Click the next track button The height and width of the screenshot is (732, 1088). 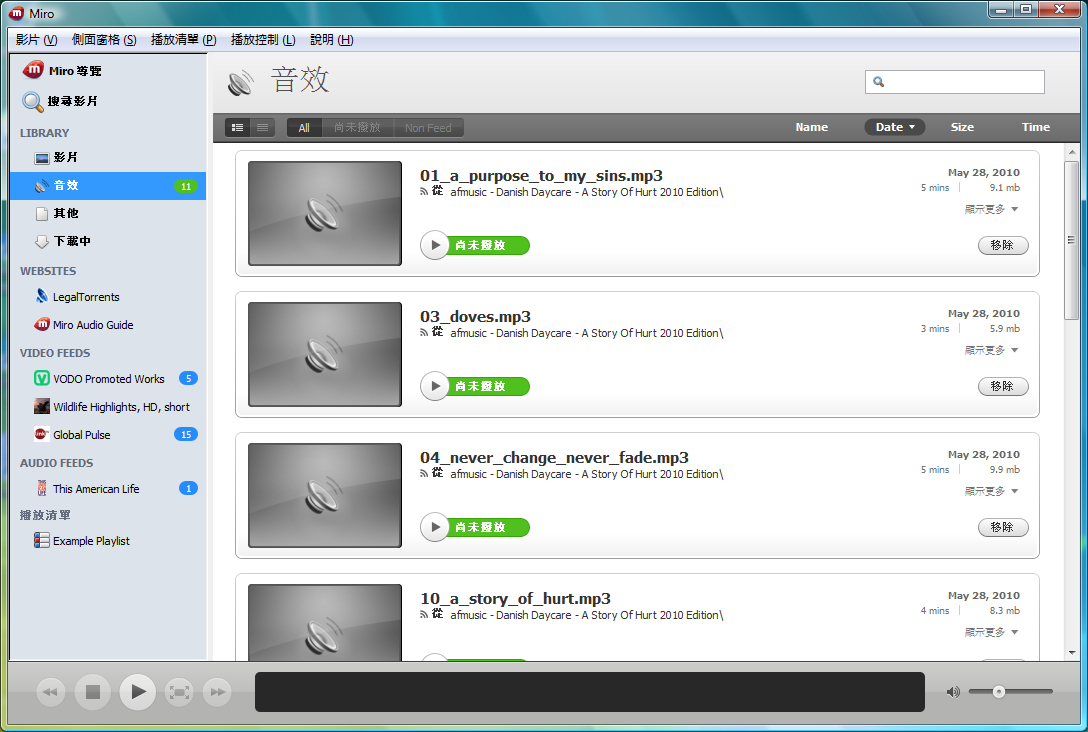(218, 692)
